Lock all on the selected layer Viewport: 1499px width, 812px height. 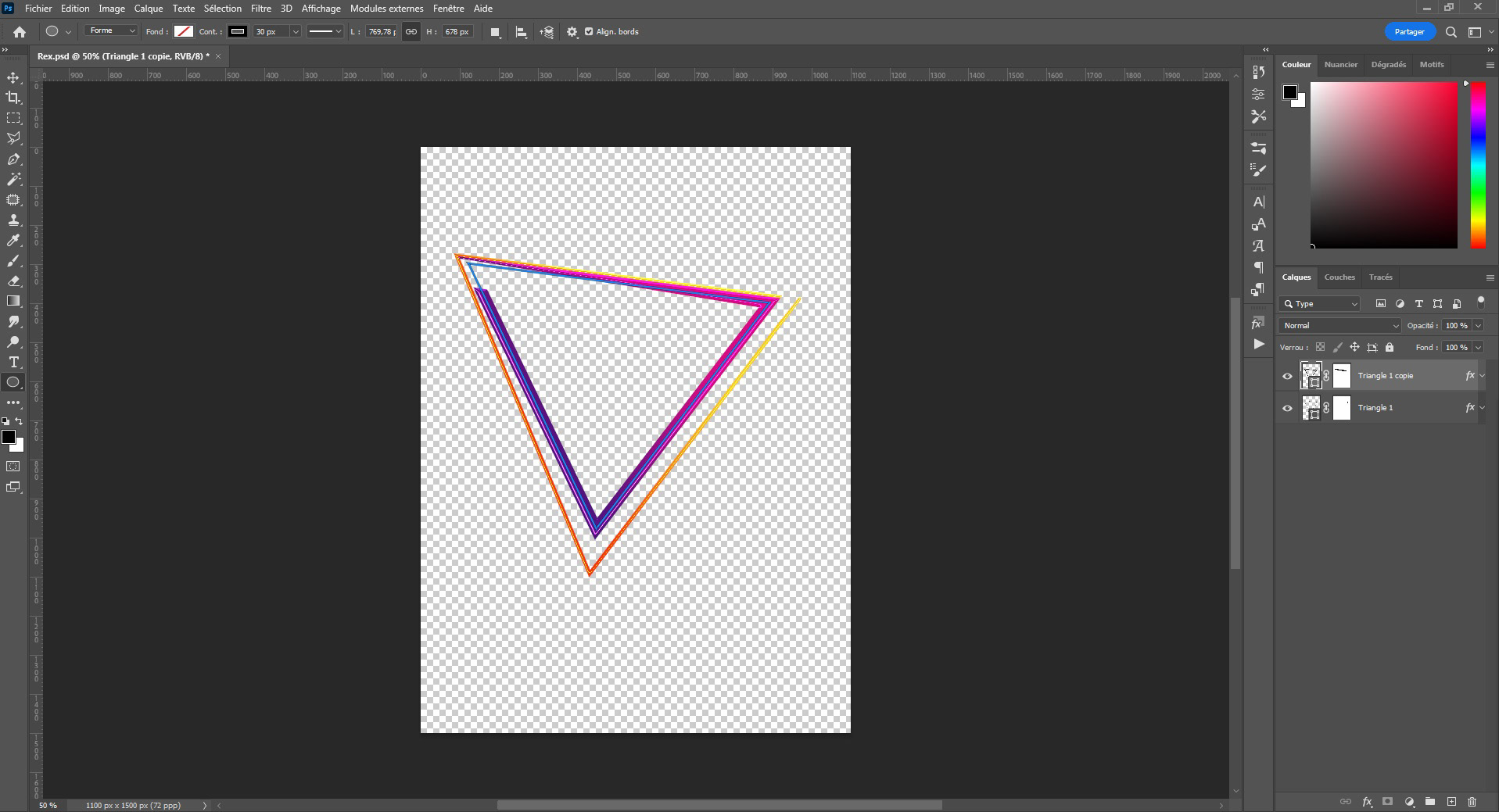pyautogui.click(x=1390, y=348)
